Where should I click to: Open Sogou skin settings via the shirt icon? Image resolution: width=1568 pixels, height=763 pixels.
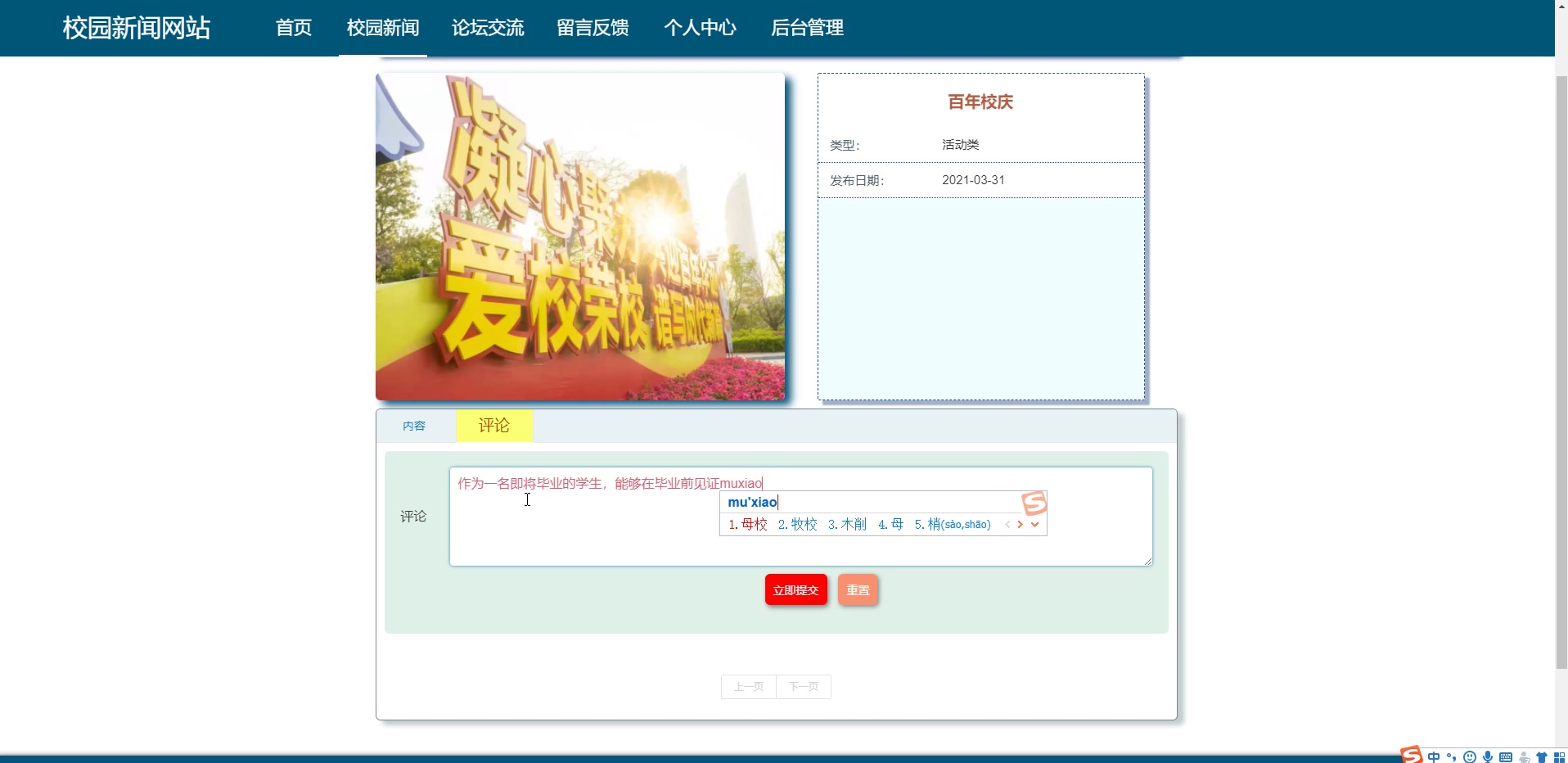click(x=1542, y=757)
